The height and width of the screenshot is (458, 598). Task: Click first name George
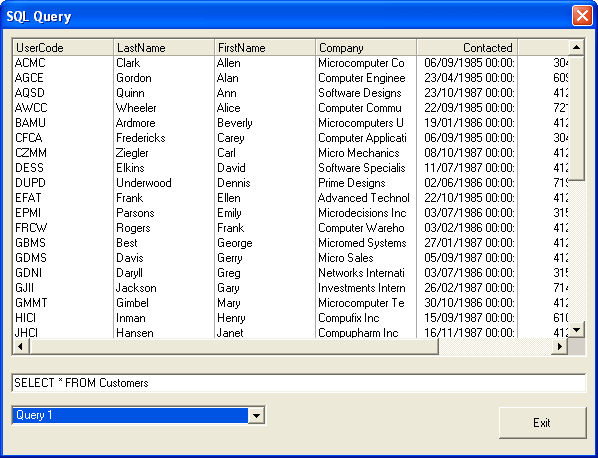click(x=235, y=243)
